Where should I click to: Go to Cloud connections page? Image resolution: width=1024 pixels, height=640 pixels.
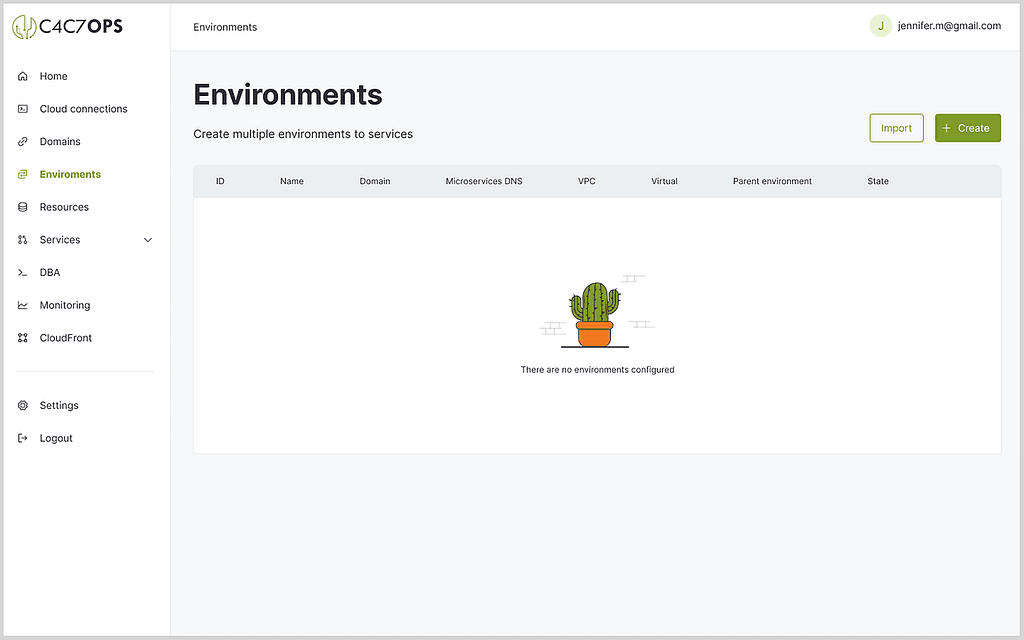[85, 109]
